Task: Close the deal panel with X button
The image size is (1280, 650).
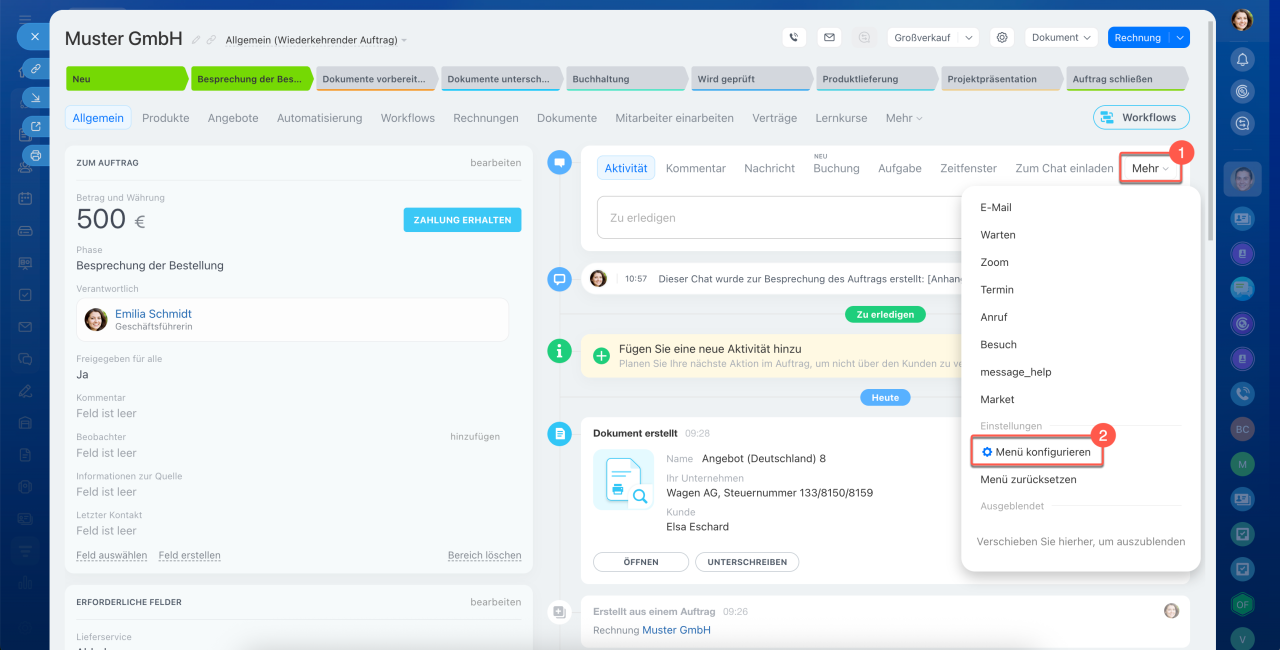Action: coord(34,36)
